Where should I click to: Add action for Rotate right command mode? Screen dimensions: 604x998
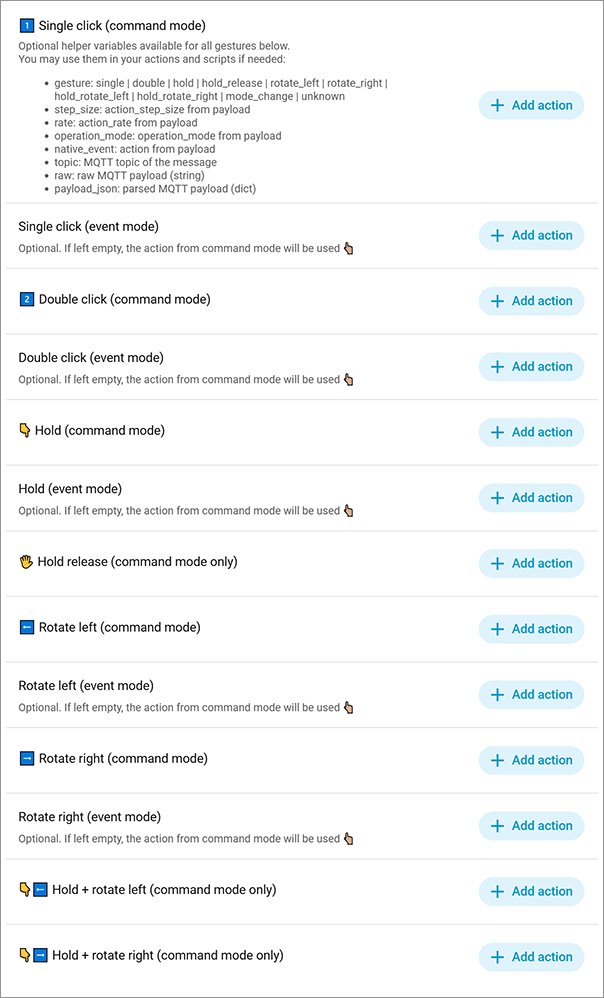tap(531, 760)
